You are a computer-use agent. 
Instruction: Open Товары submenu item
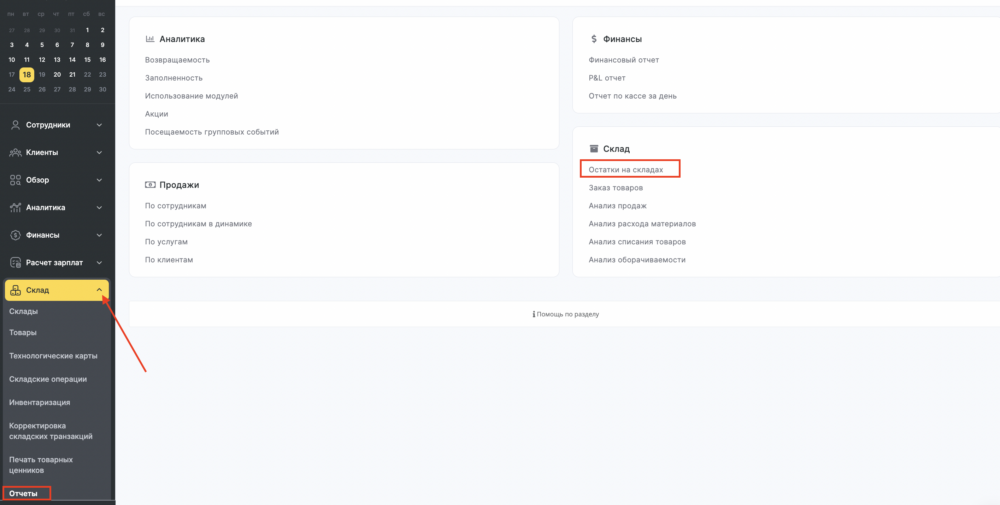23,332
